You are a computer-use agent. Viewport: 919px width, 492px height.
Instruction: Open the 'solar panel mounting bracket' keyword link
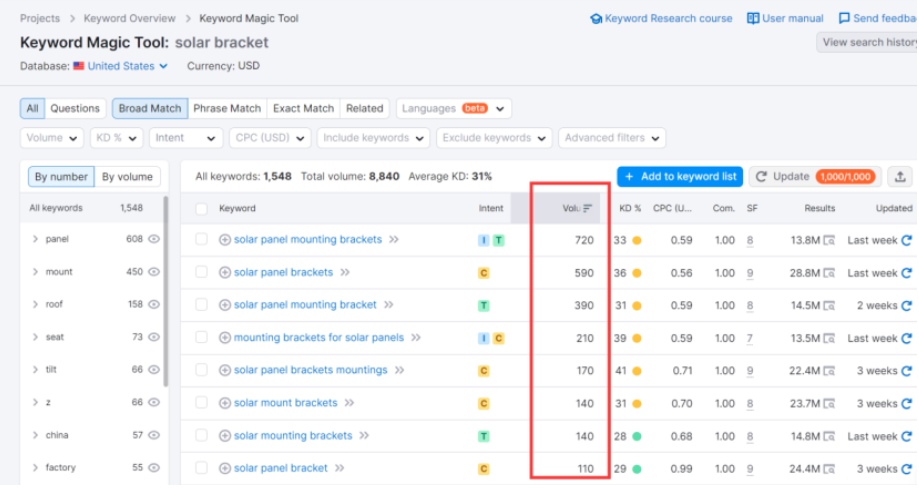pyautogui.click(x=305, y=305)
